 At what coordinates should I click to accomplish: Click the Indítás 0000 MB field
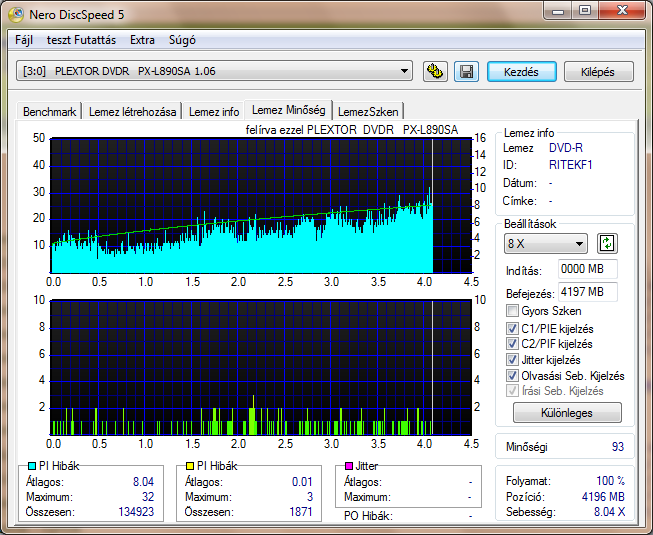(587, 269)
